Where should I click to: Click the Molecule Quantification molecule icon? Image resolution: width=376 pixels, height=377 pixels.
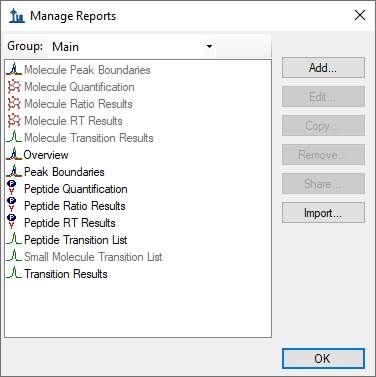pyautogui.click(x=14, y=86)
